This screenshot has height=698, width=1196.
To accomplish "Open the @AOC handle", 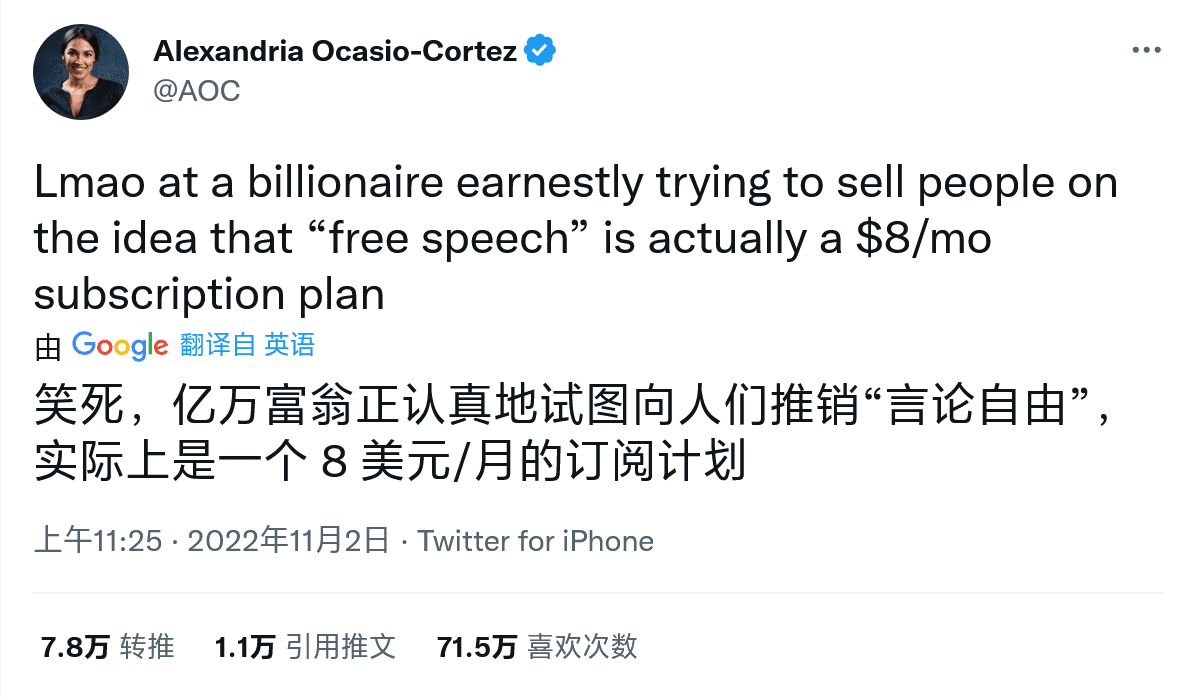I will pyautogui.click(x=197, y=91).
